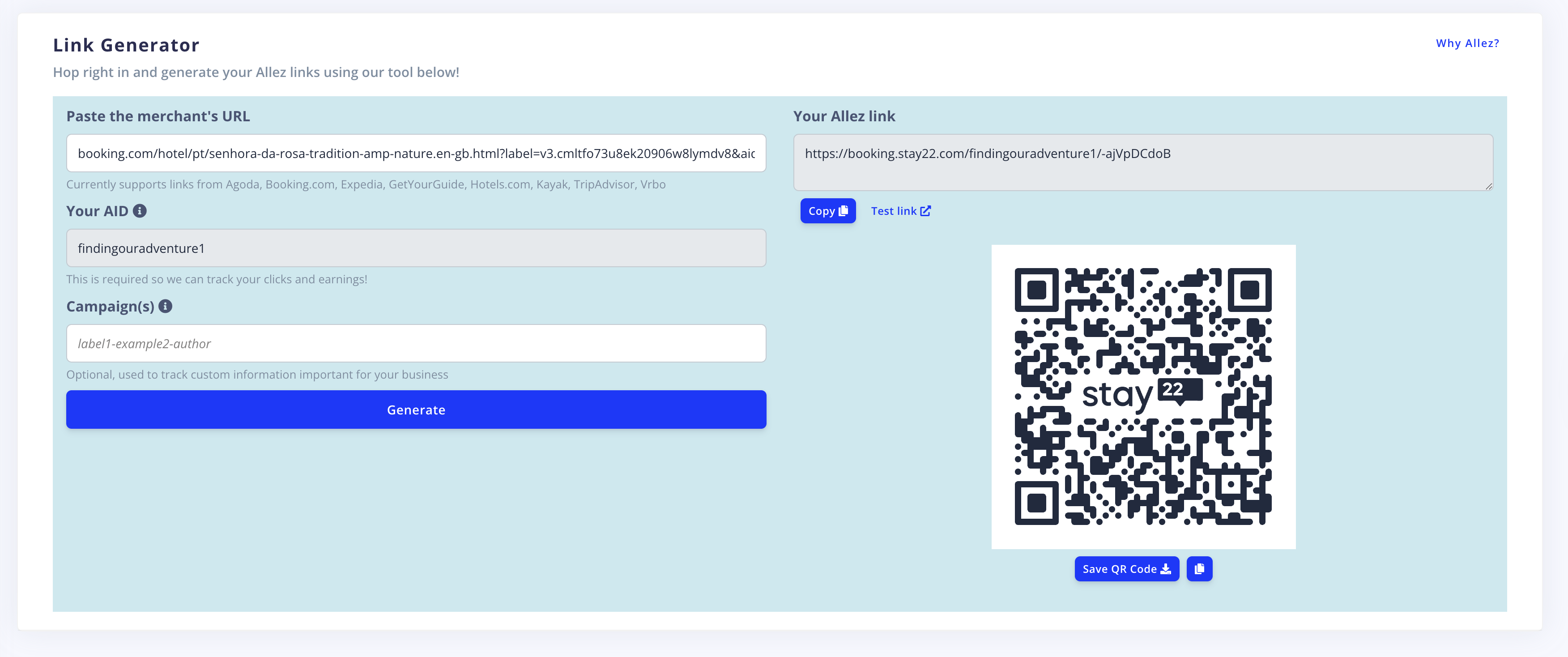The height and width of the screenshot is (657, 1568).
Task: Click the Your Allez link label
Action: click(x=844, y=116)
